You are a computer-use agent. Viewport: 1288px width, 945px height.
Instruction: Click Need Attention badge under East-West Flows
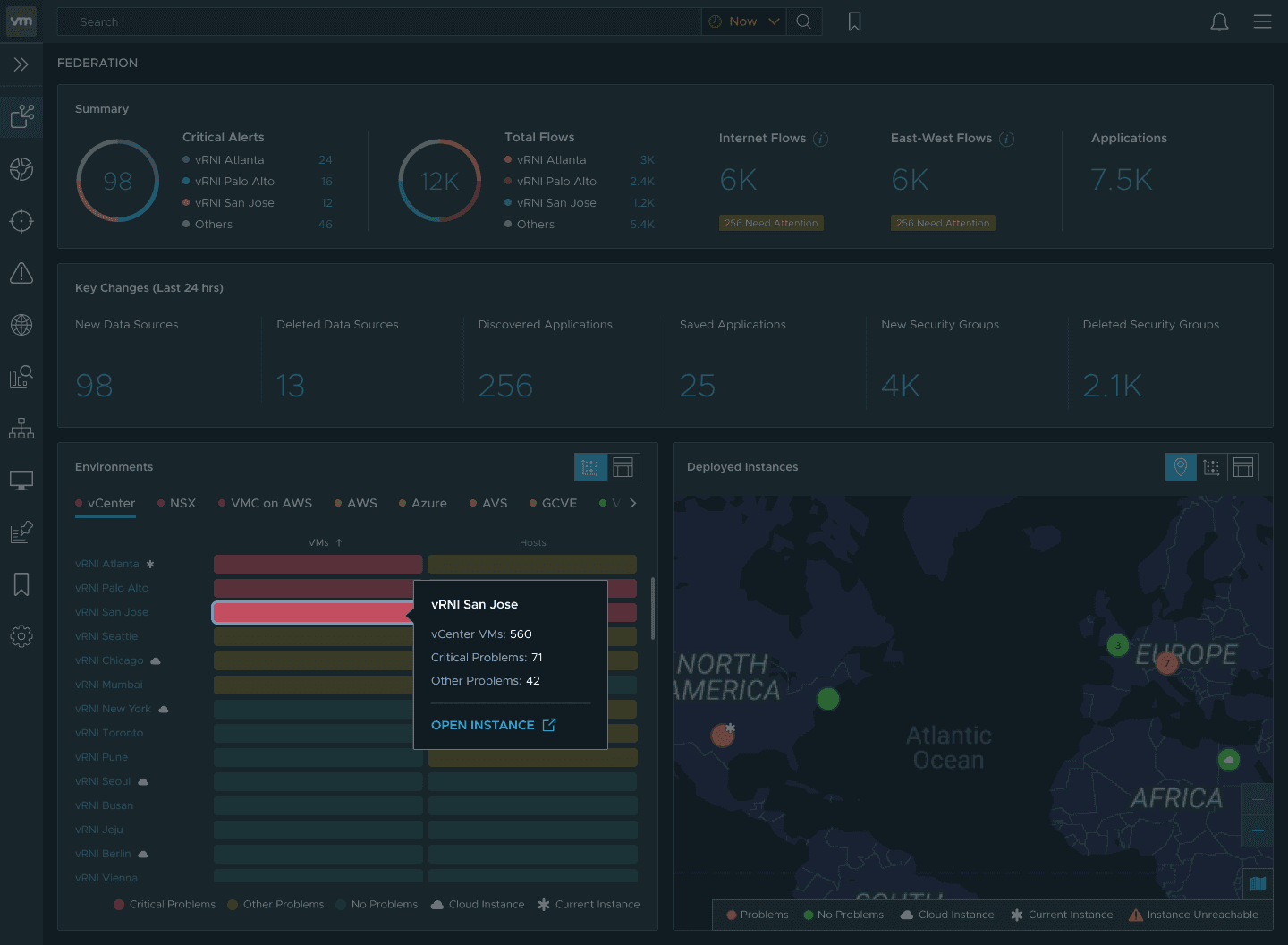[943, 223]
